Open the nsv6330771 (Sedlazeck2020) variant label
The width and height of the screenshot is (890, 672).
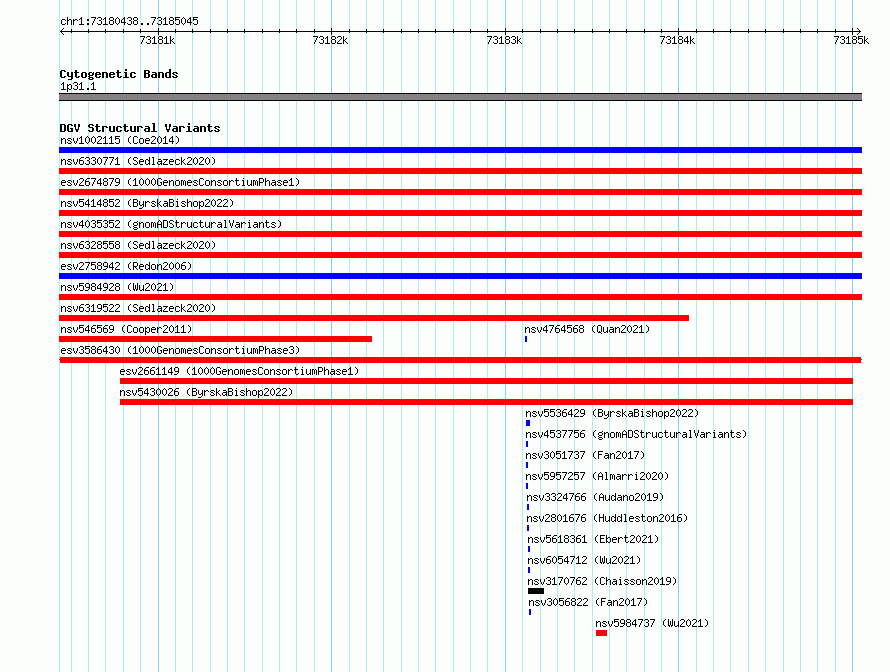(x=138, y=161)
